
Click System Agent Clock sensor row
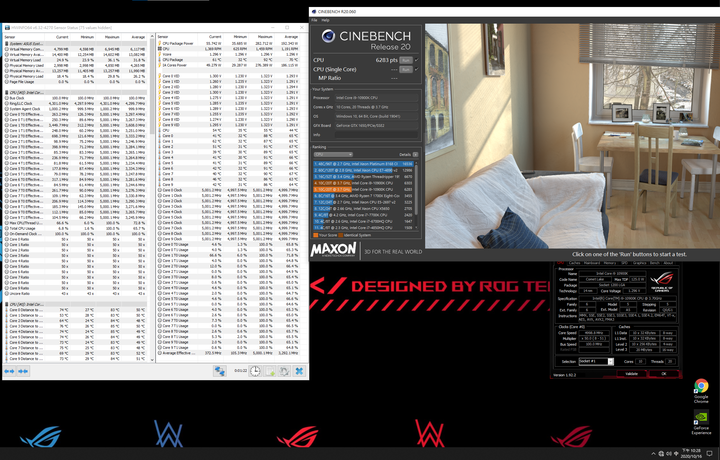(76, 109)
